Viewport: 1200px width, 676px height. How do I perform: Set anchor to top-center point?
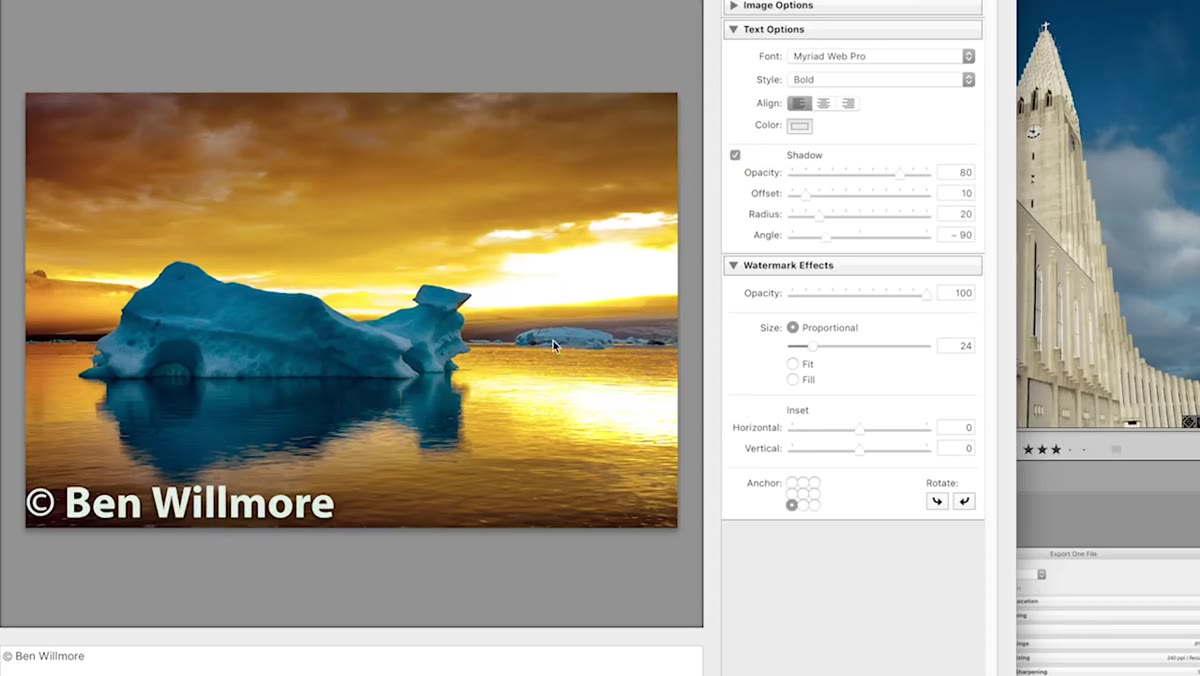[804, 482]
